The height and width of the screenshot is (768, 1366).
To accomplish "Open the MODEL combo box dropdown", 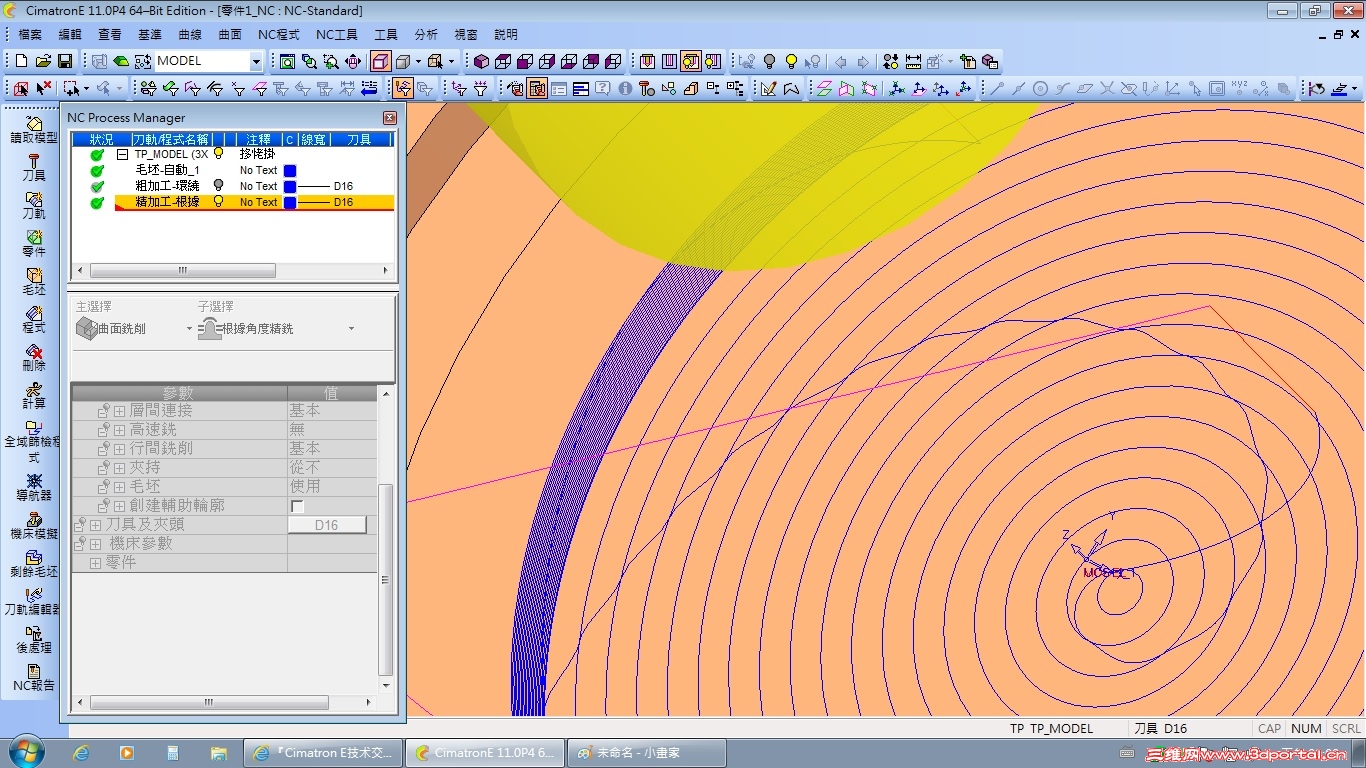I will tap(255, 62).
